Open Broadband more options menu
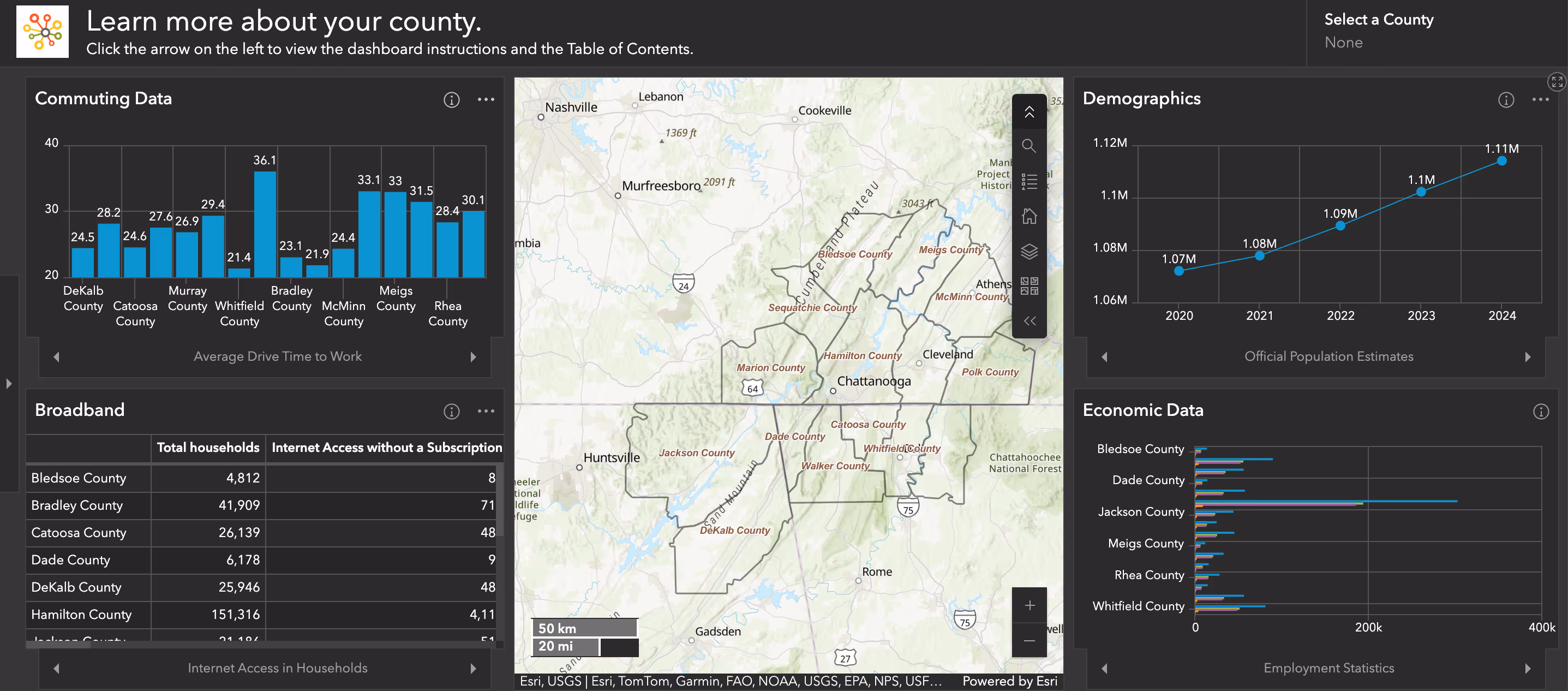Image resolution: width=1568 pixels, height=691 pixels. tap(486, 411)
